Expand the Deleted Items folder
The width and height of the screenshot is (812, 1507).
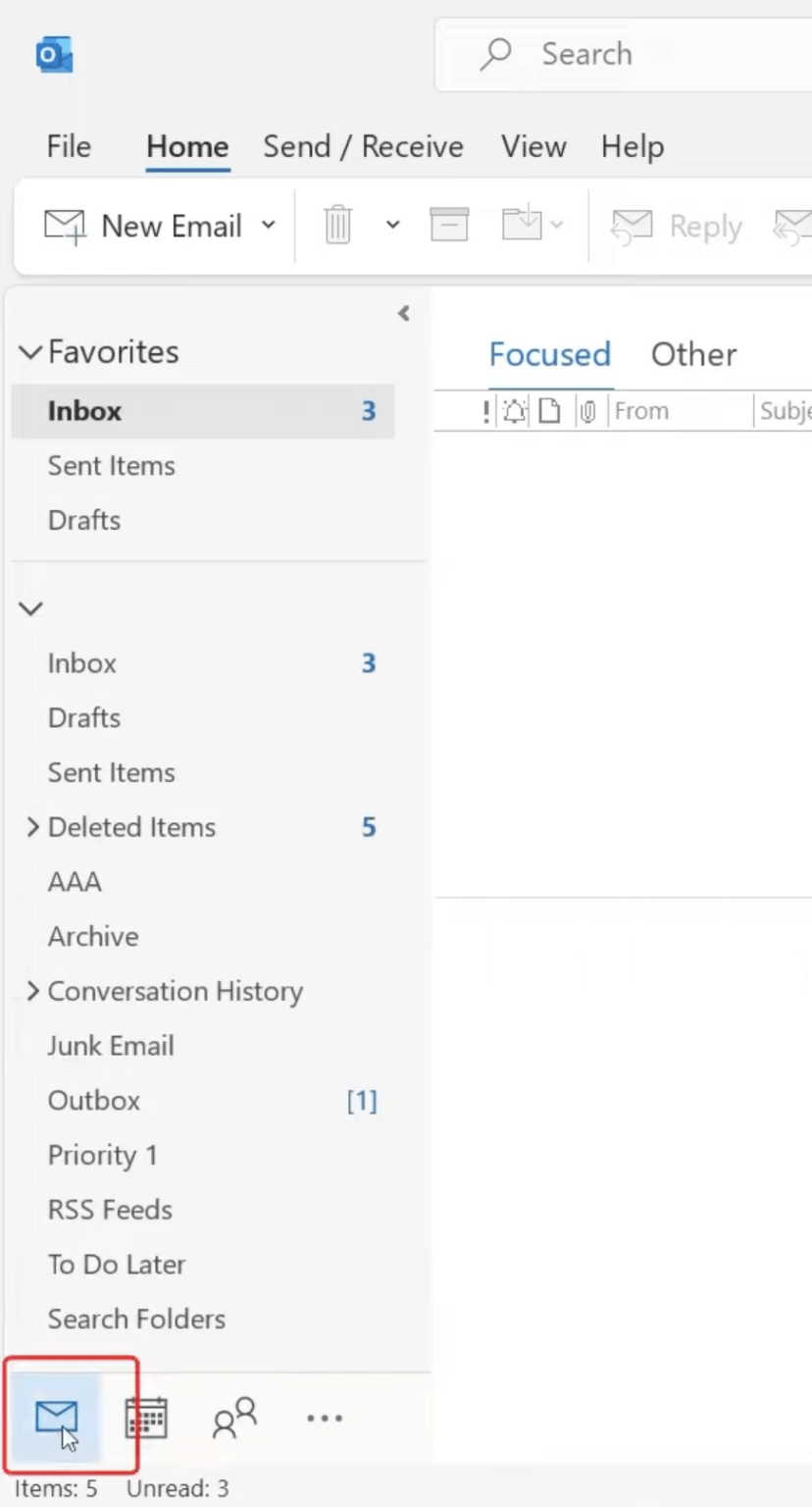(x=32, y=826)
